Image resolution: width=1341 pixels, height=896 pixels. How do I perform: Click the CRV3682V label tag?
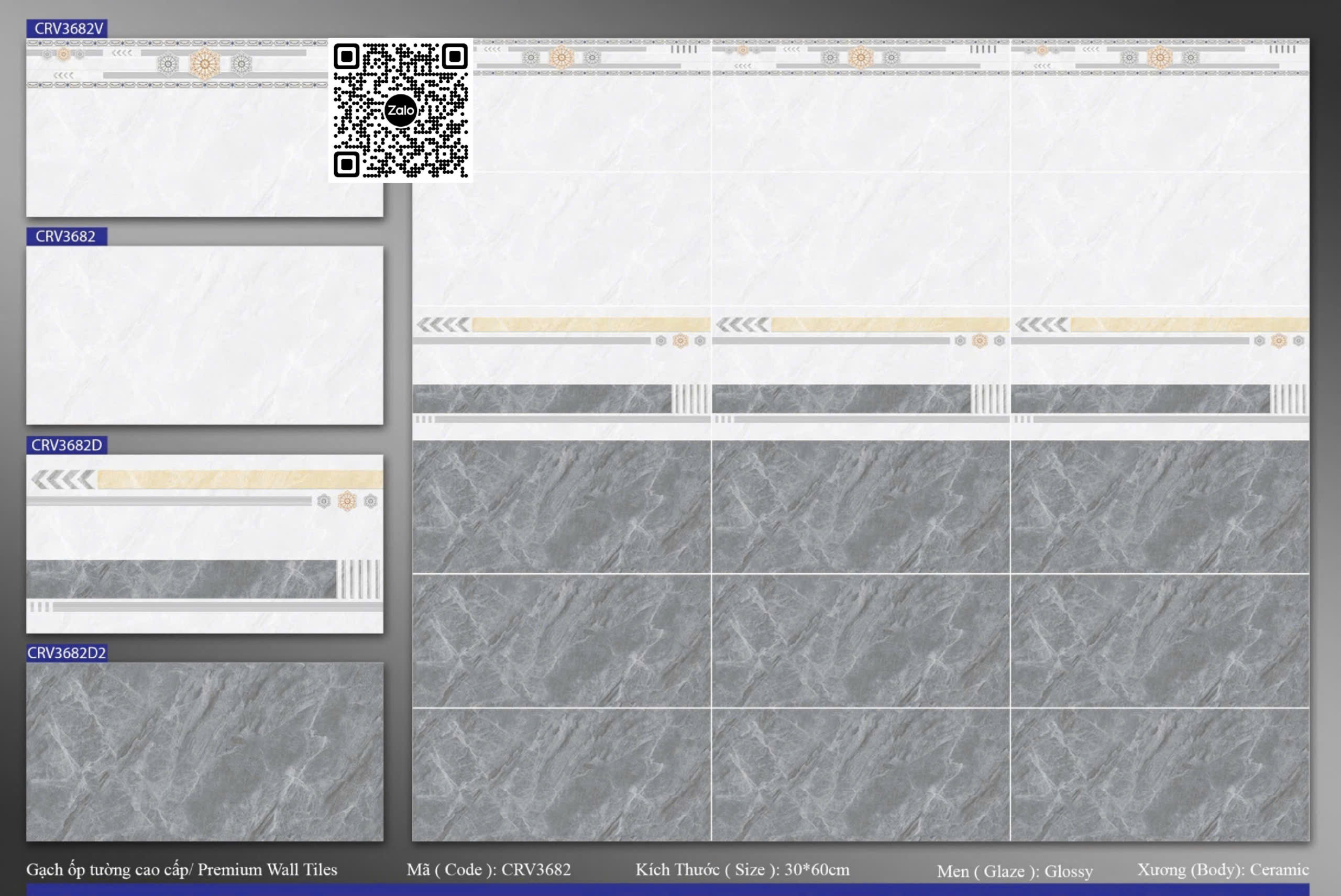coord(67,29)
